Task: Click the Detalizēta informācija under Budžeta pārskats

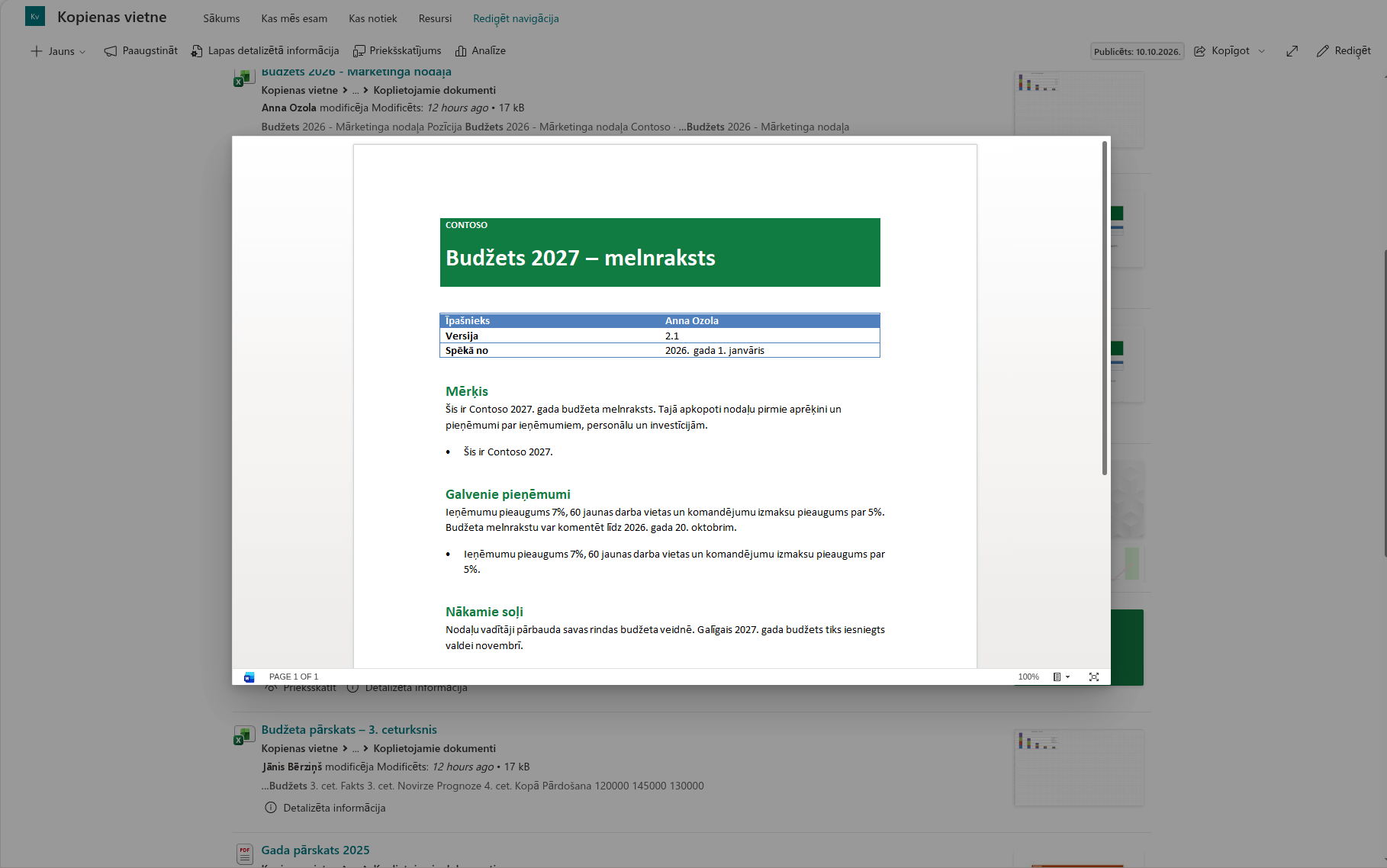Action: 325,808
